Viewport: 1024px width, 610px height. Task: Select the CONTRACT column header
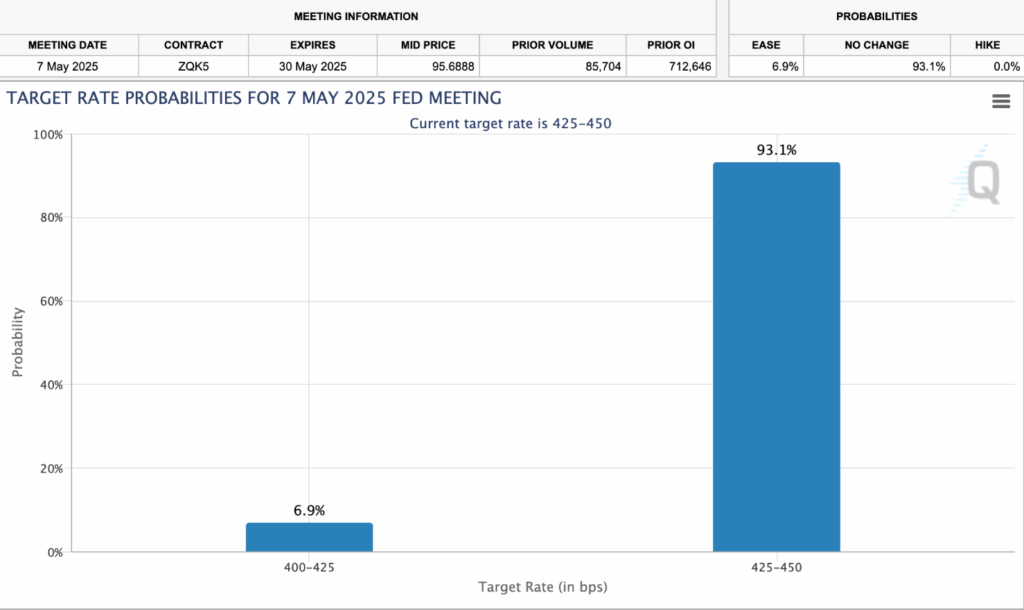193,45
